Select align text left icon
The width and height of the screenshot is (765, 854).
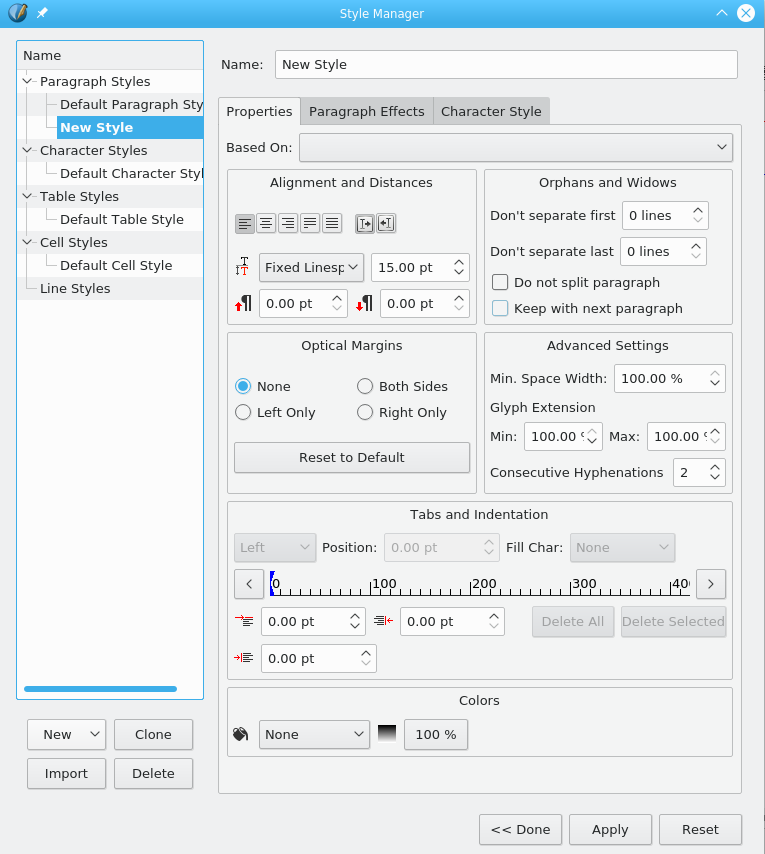[x=244, y=223]
